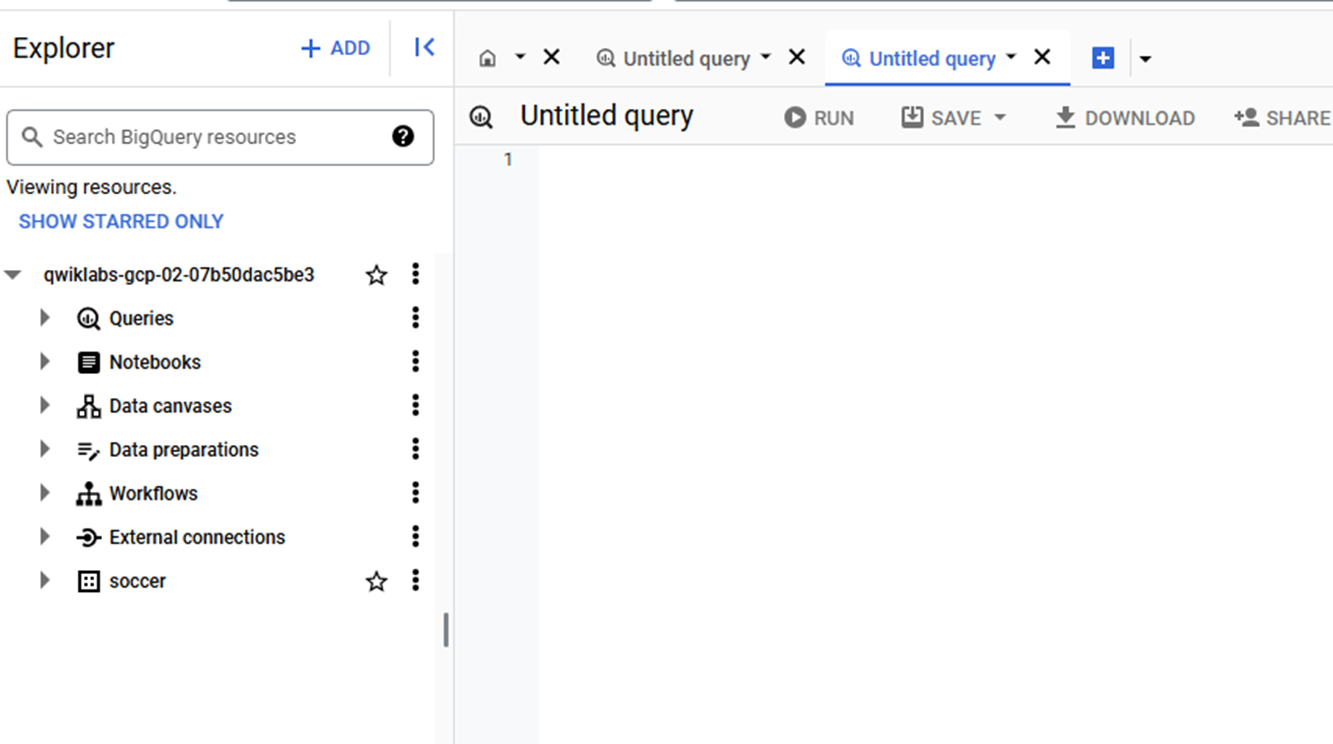Create a new query with blue plus button
This screenshot has height=744, width=1333.
pyautogui.click(x=1103, y=58)
